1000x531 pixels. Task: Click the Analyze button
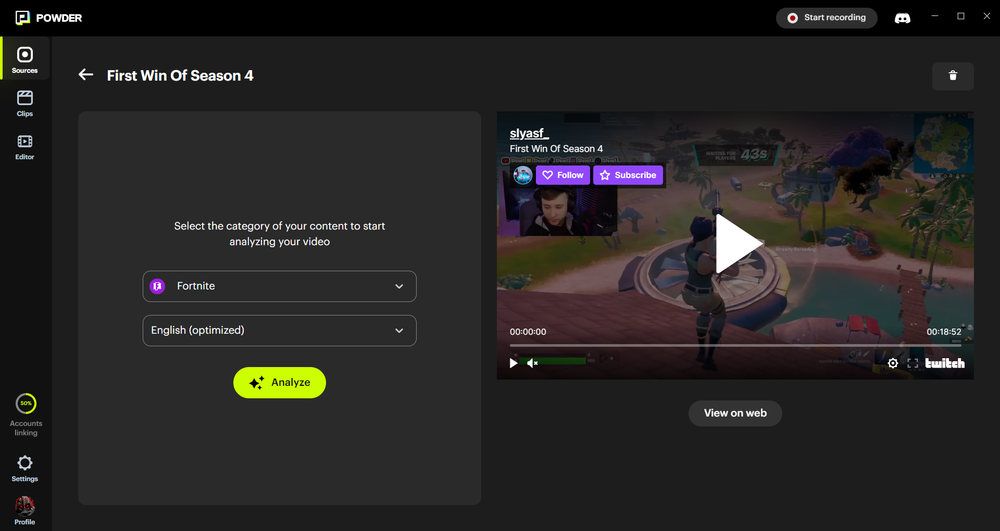tap(279, 382)
